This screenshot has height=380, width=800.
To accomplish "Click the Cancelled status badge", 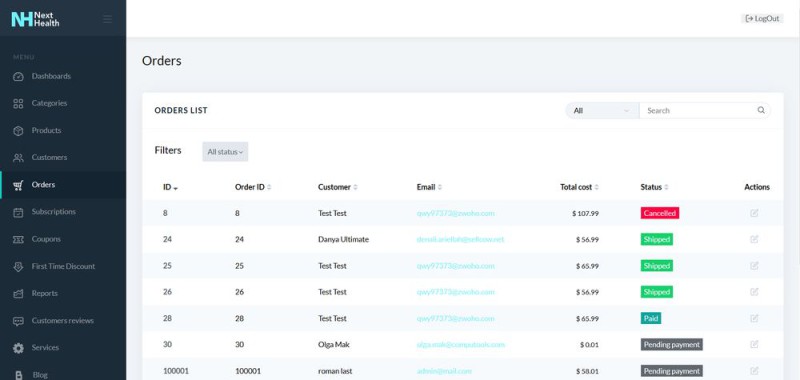I will [660, 213].
